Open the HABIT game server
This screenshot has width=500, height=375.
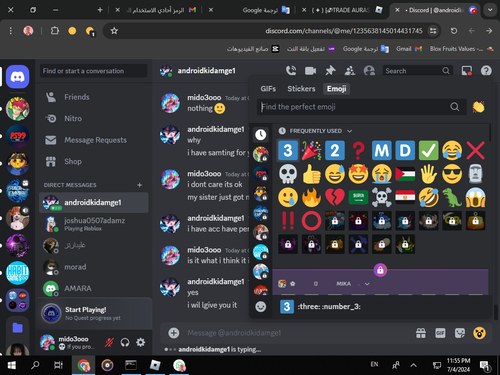(18, 273)
